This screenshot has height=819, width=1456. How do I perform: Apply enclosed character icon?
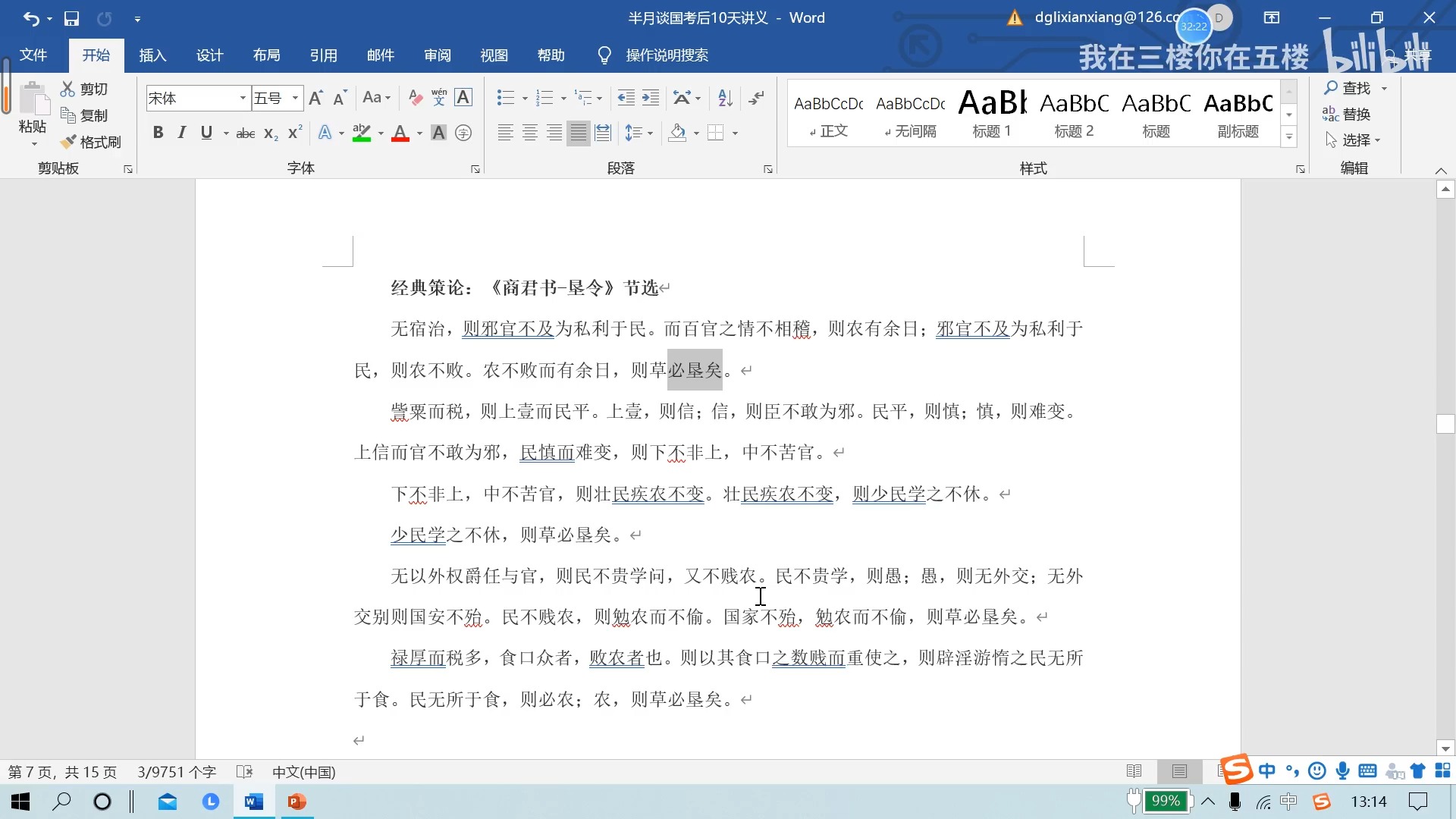[463, 133]
